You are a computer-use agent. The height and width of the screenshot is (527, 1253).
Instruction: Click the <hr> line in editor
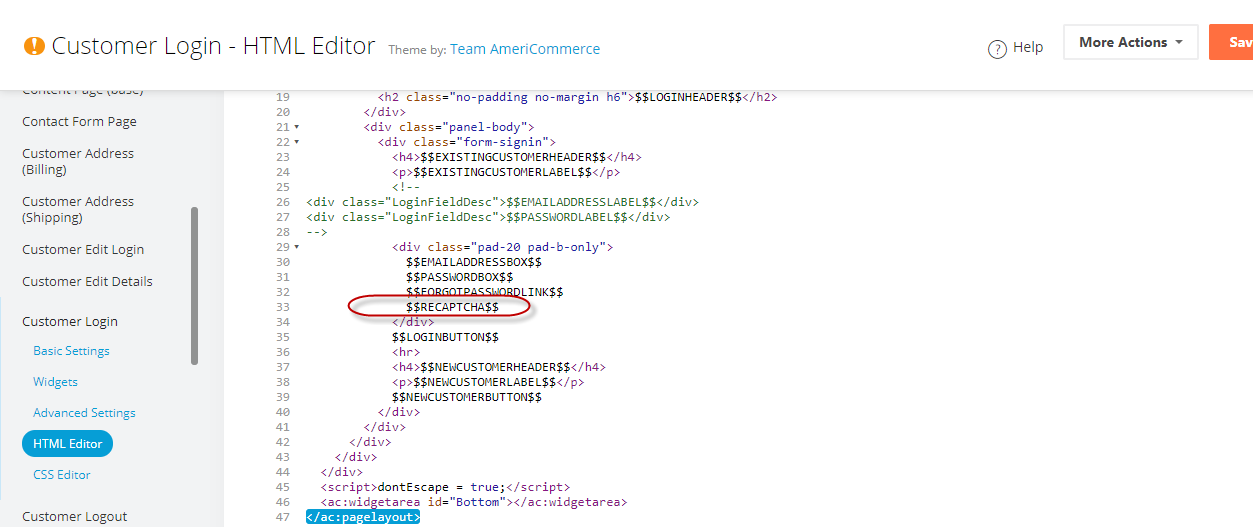coord(406,352)
